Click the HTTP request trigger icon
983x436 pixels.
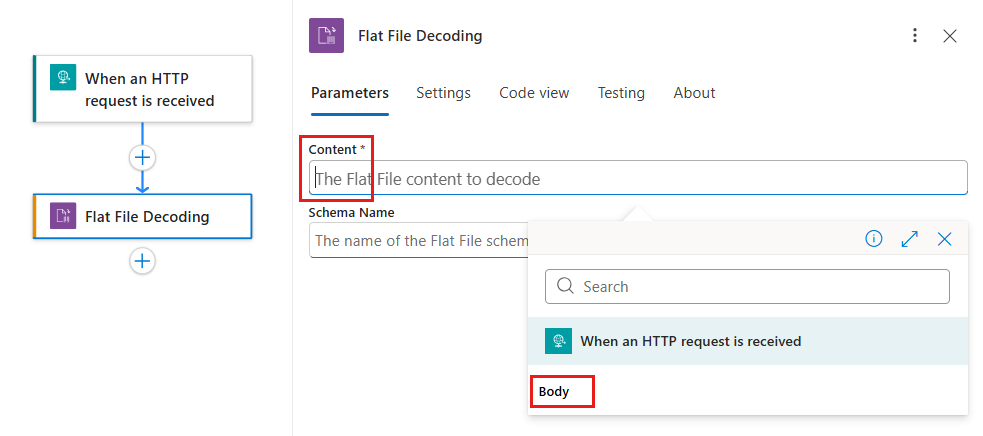[x=63, y=79]
